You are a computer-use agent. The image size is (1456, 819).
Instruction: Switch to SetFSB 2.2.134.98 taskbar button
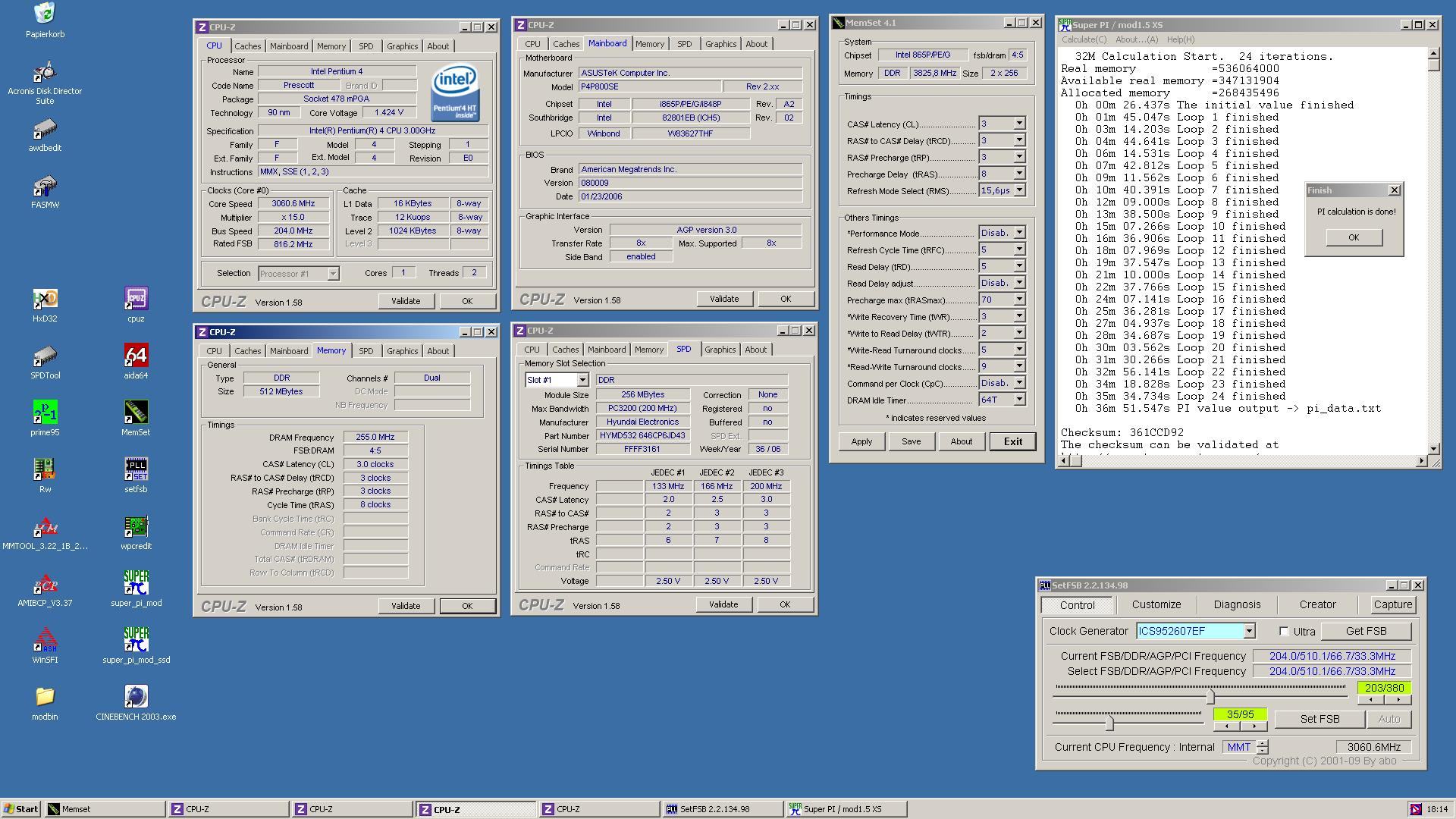722,809
